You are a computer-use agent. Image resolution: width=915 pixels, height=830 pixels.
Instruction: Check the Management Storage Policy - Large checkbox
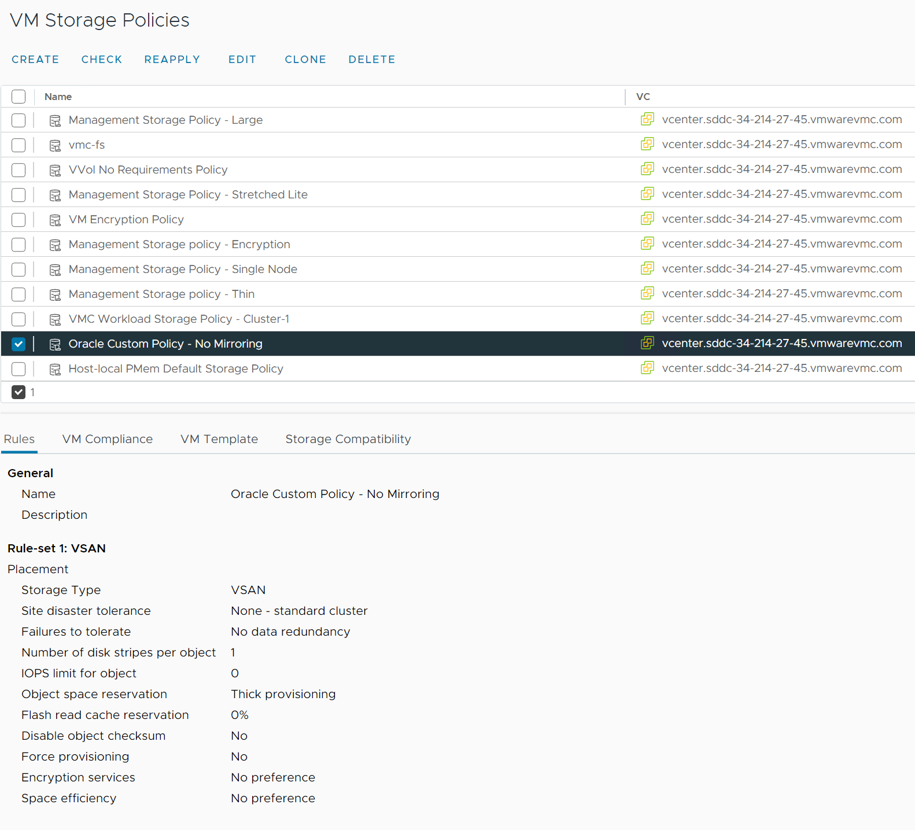(x=19, y=120)
